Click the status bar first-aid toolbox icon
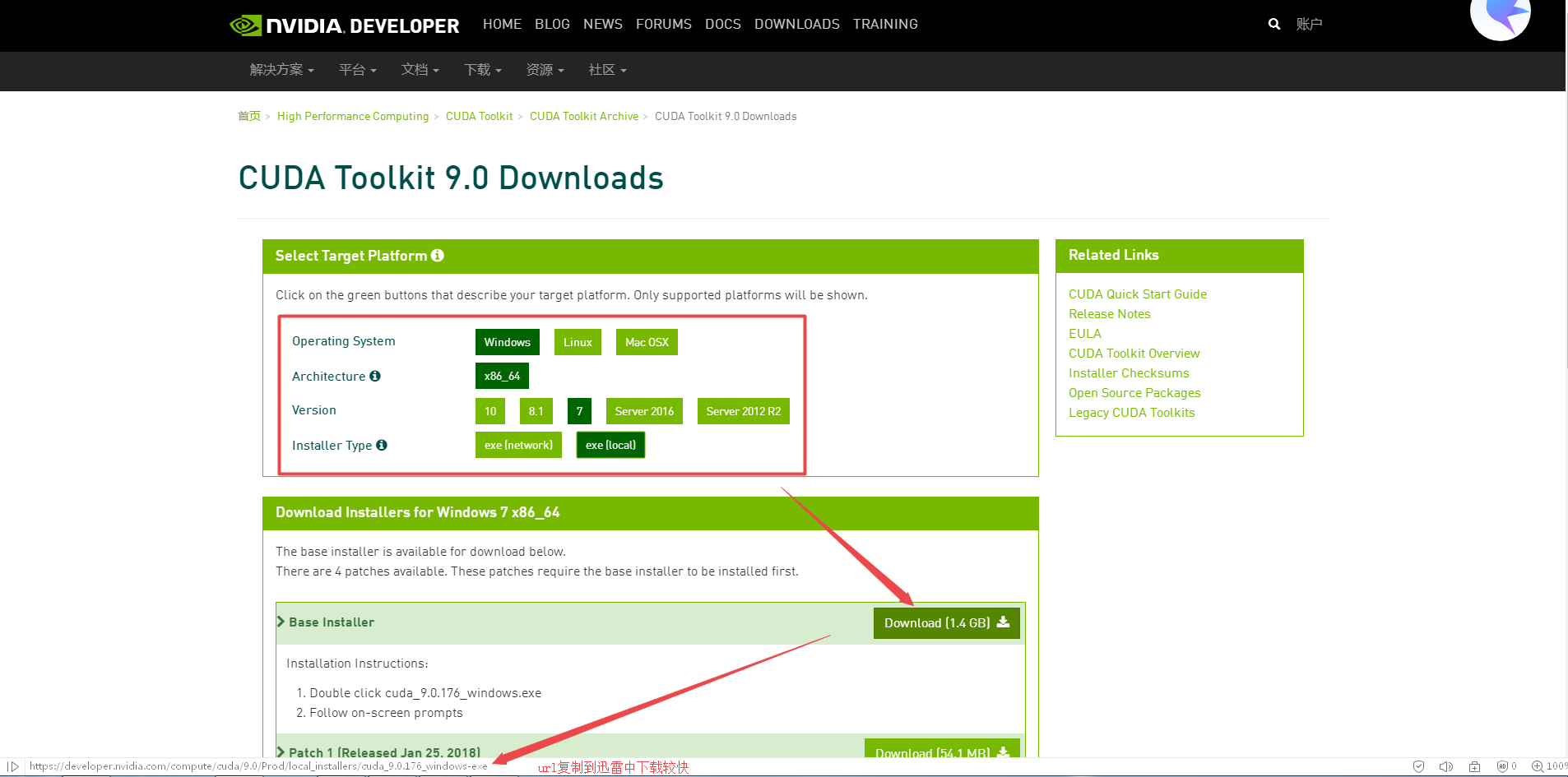 coord(1475,766)
